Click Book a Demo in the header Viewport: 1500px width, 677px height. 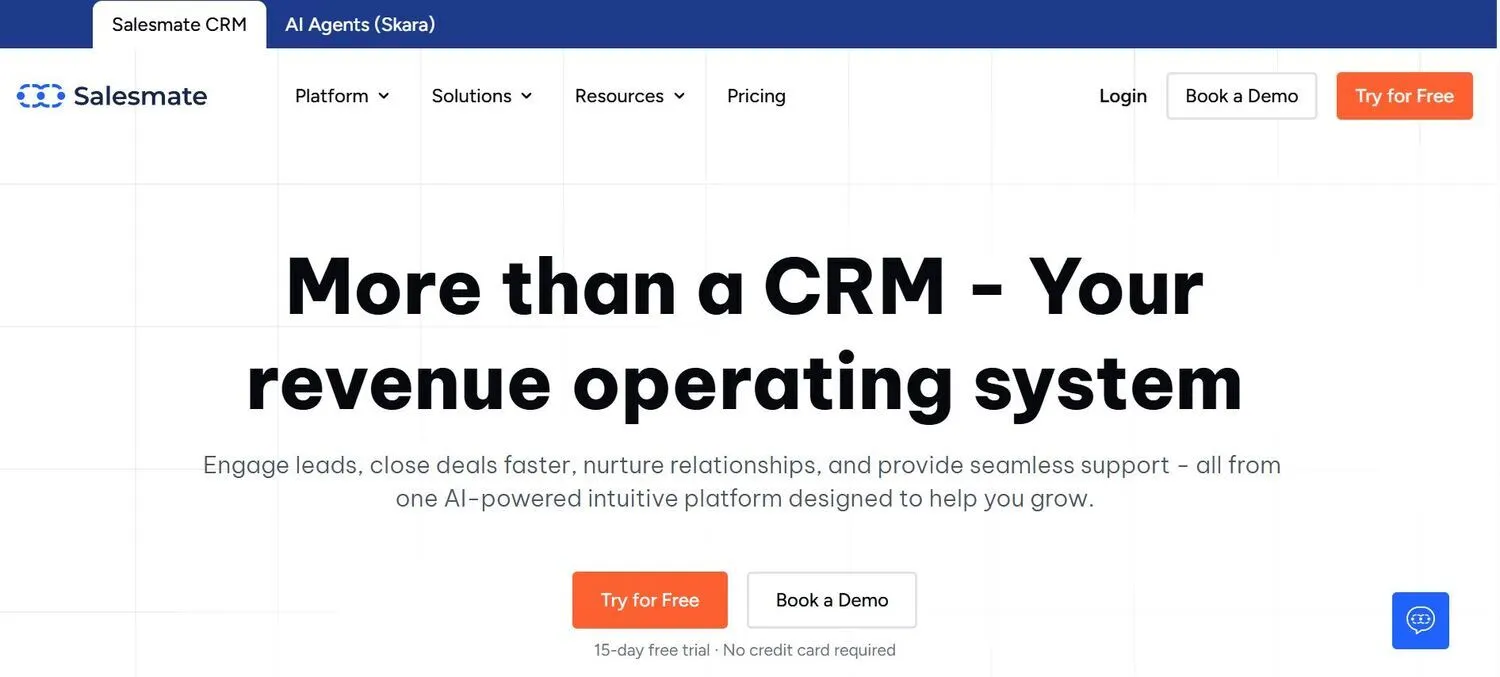pyautogui.click(x=1242, y=96)
